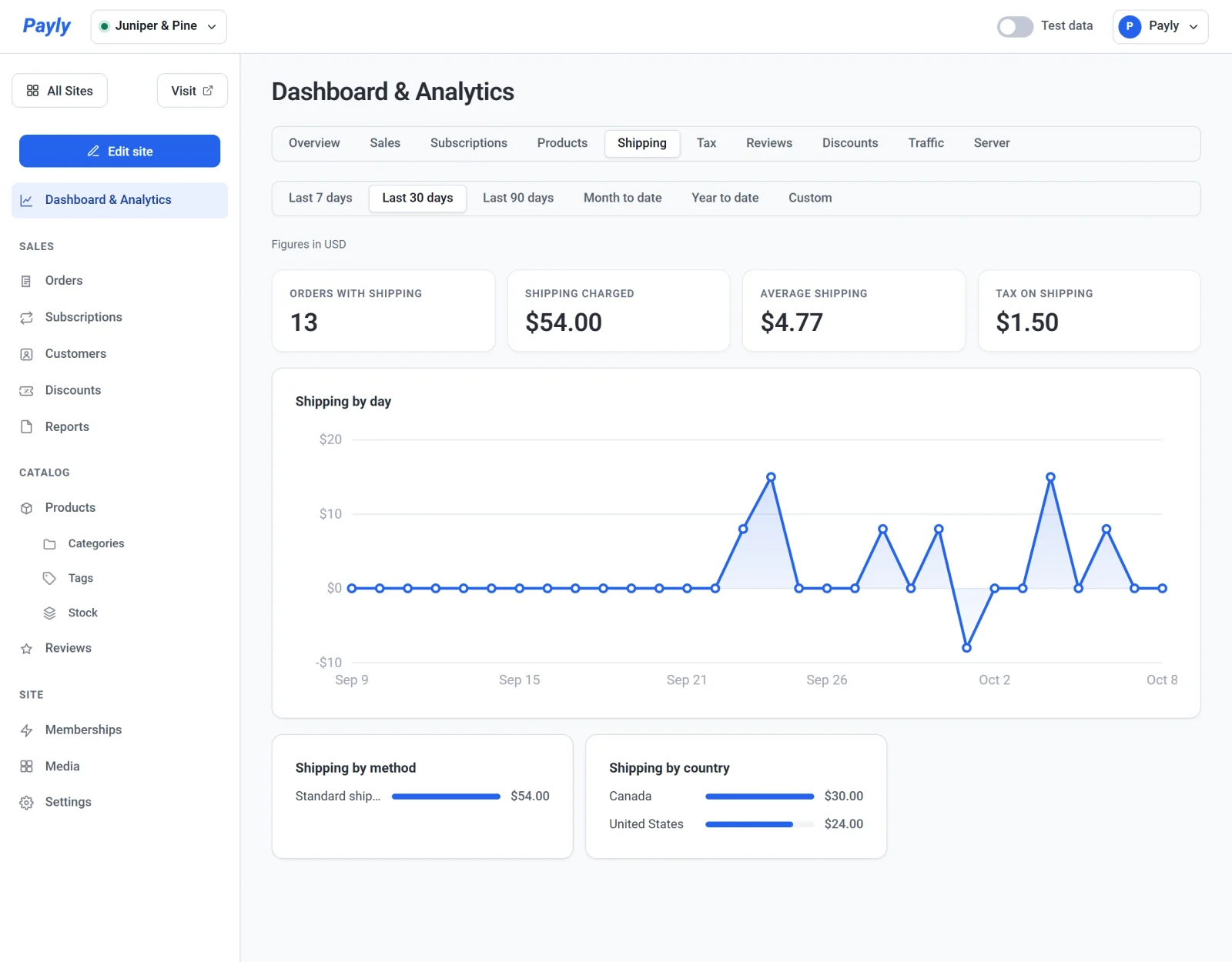Click the Orders with shipping card
This screenshot has height=962, width=1232.
(383, 311)
